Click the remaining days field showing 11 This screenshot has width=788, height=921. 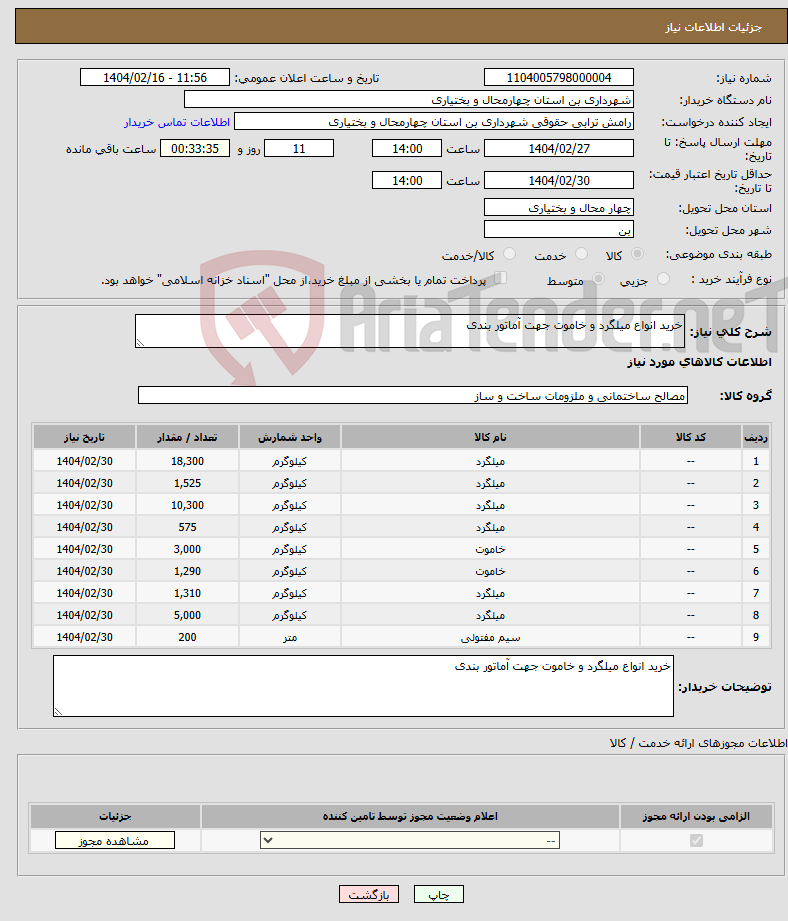click(x=299, y=148)
